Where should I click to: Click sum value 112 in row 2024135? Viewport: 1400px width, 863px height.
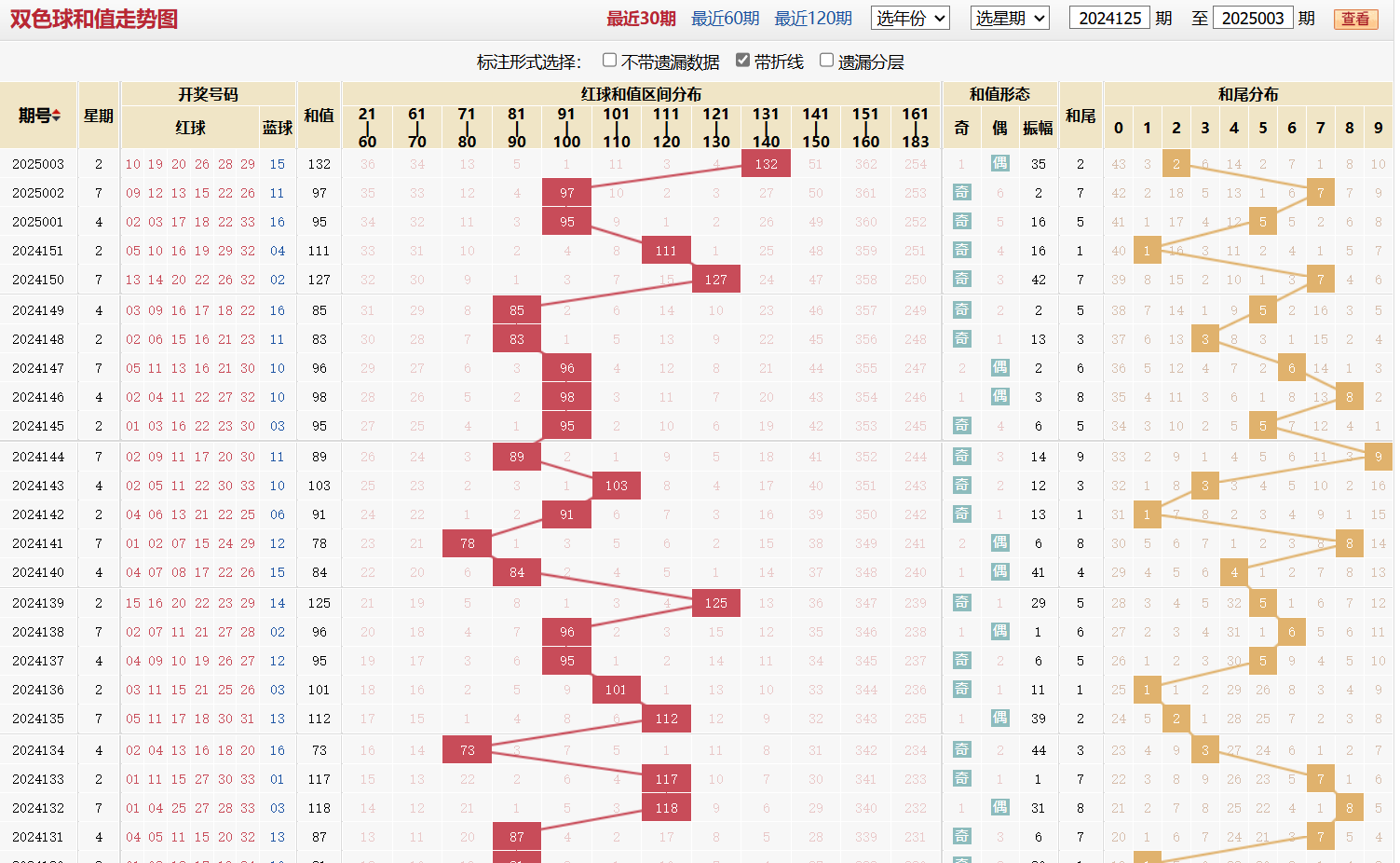tap(319, 719)
